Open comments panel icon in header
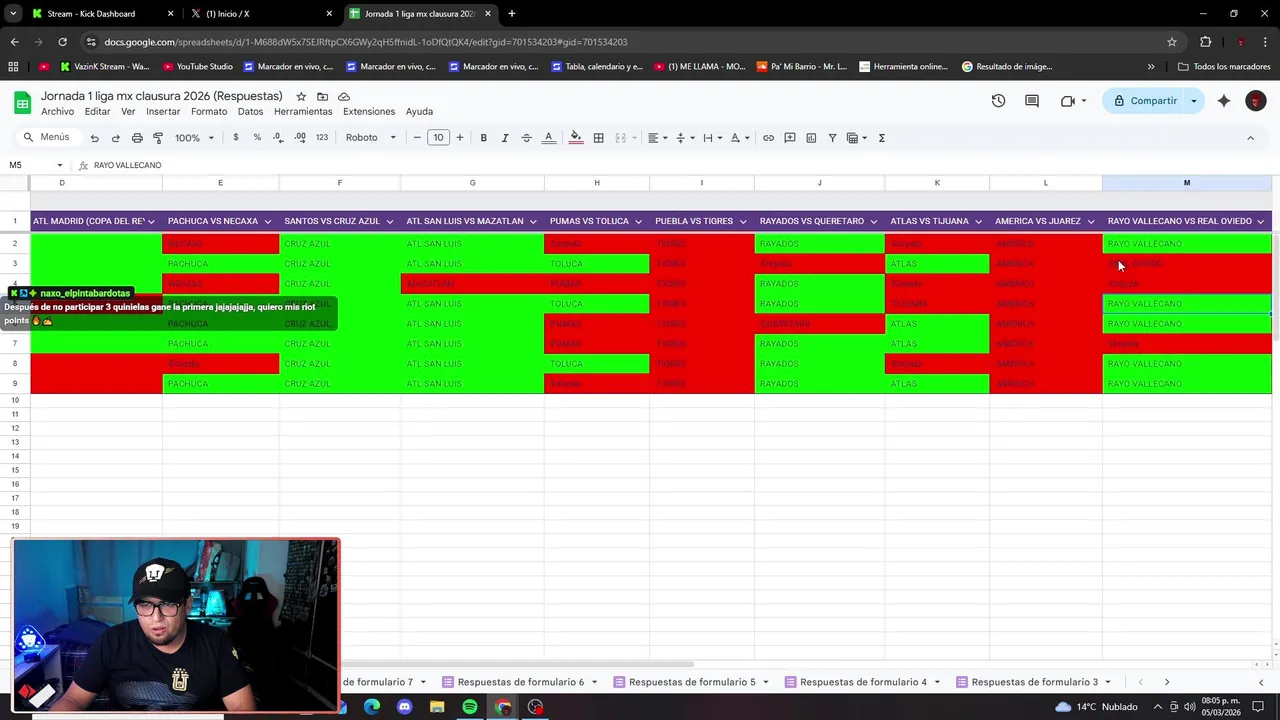This screenshot has height=720, width=1280. point(1032,101)
